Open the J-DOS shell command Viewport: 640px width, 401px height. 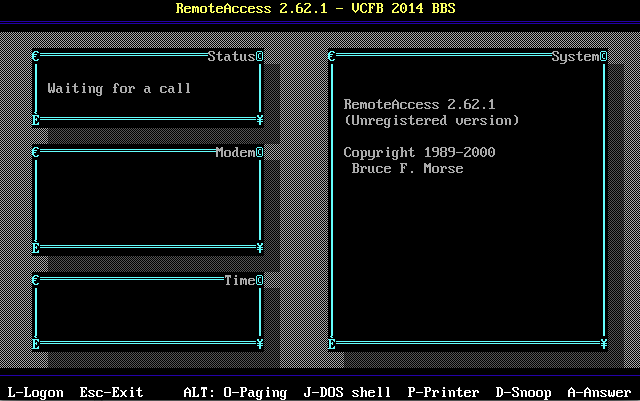[347, 392]
